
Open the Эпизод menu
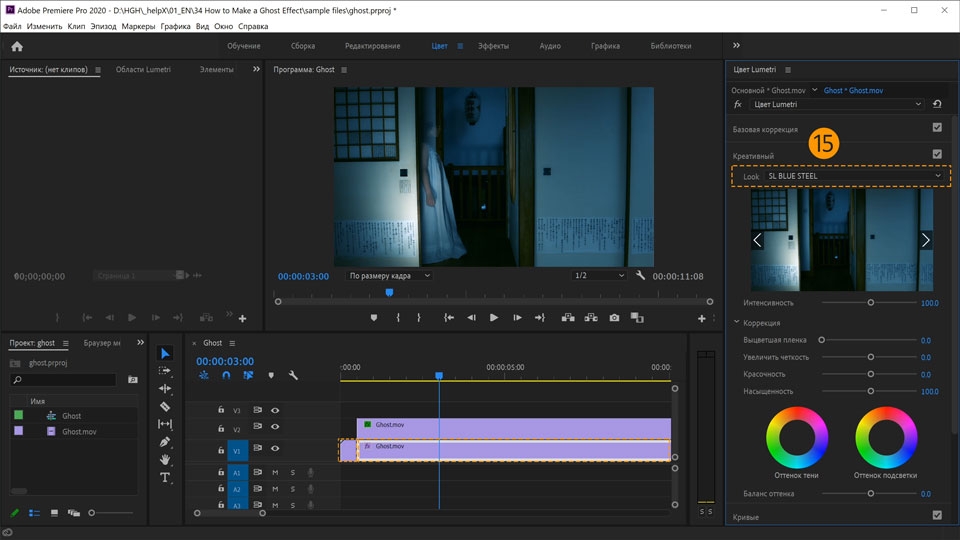(103, 26)
